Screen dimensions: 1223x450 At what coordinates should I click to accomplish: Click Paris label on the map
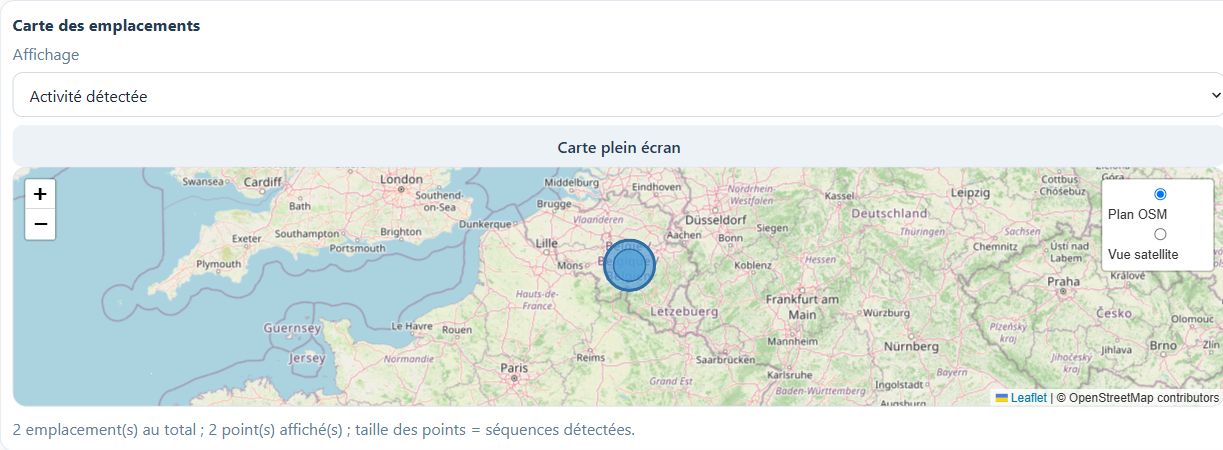click(514, 368)
